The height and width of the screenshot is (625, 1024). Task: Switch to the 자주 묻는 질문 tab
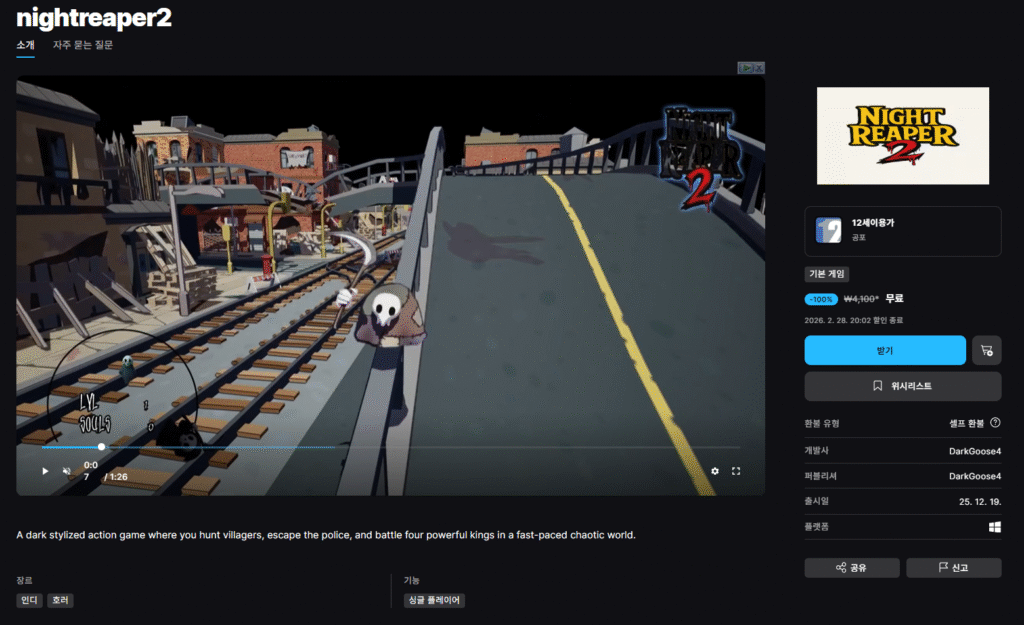coord(83,45)
